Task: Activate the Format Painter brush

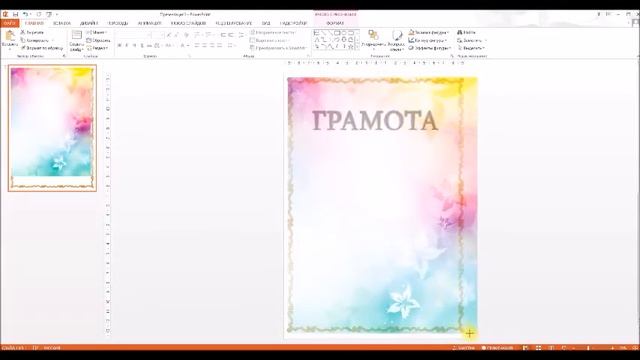Action: click(42, 48)
